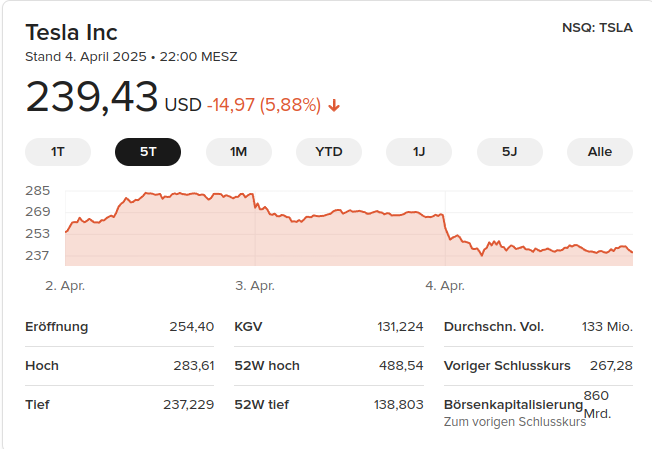Image resolution: width=652 pixels, height=449 pixels.
Task: Click the KGV row label
Action: point(248,327)
